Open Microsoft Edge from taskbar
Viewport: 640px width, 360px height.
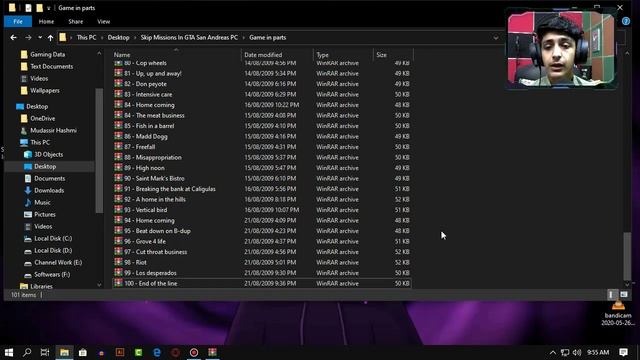point(157,352)
